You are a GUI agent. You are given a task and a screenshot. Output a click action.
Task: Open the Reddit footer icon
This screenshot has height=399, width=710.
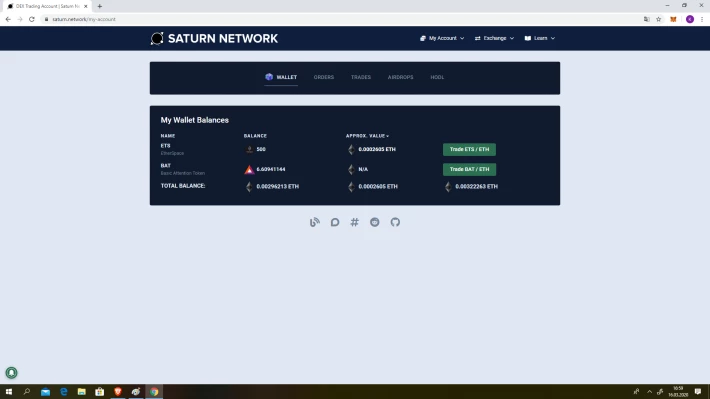click(x=374, y=222)
